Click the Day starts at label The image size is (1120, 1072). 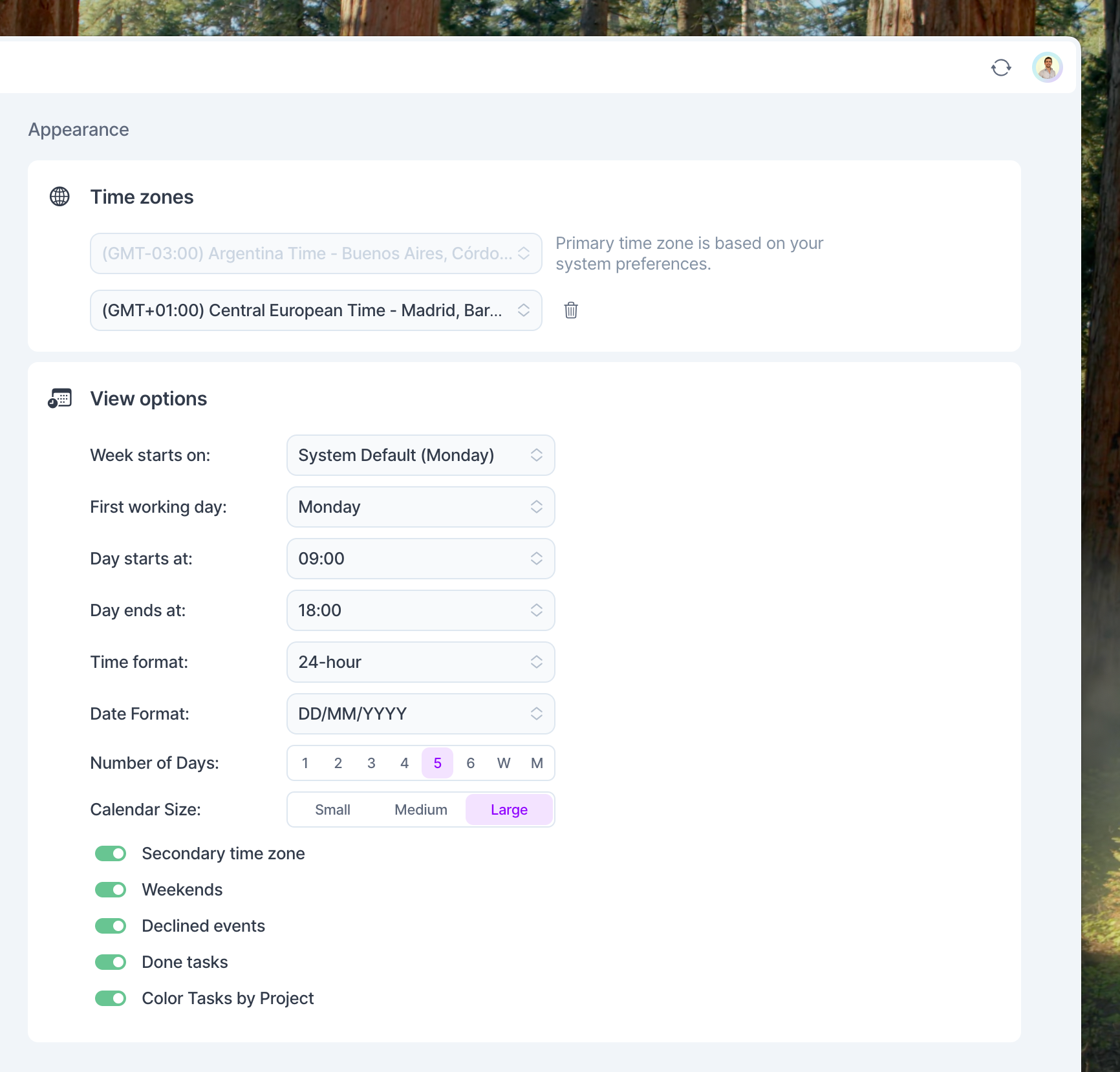(141, 559)
